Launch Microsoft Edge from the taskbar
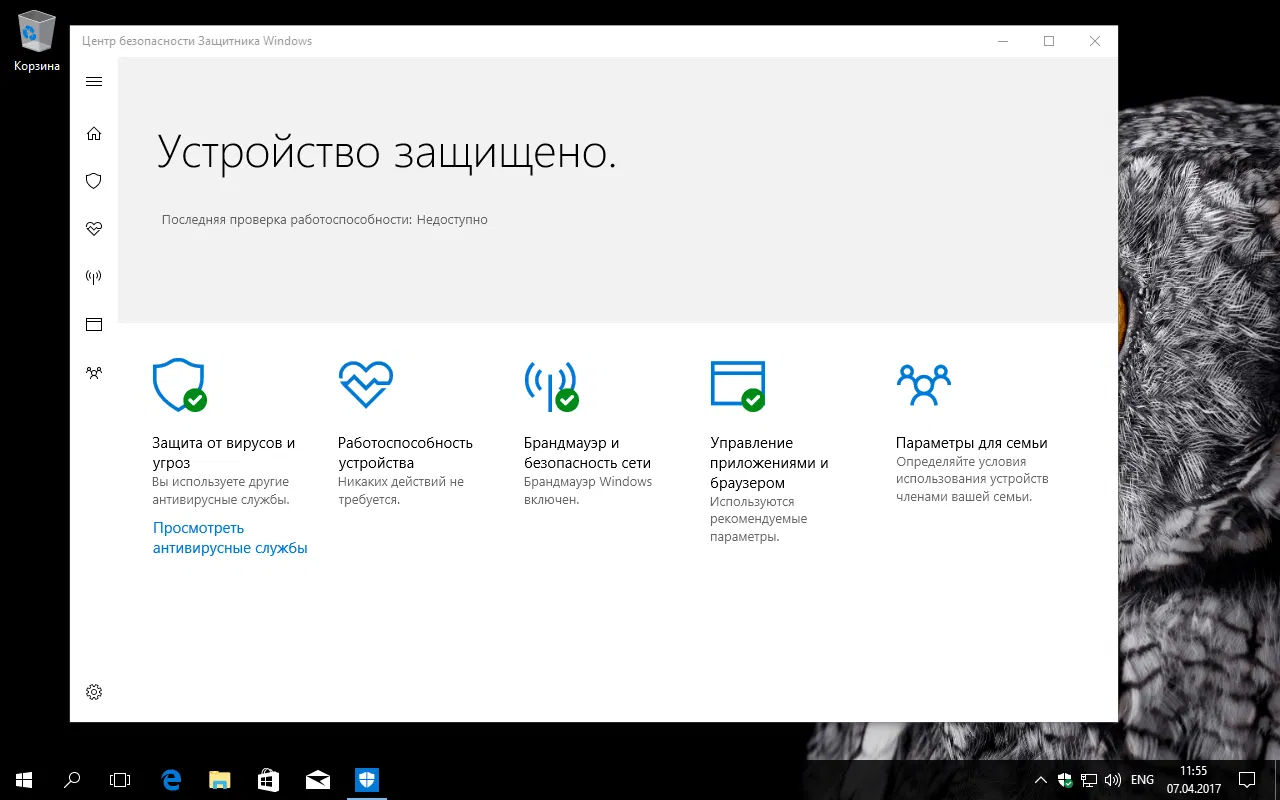The width and height of the screenshot is (1280, 800). tap(170, 779)
